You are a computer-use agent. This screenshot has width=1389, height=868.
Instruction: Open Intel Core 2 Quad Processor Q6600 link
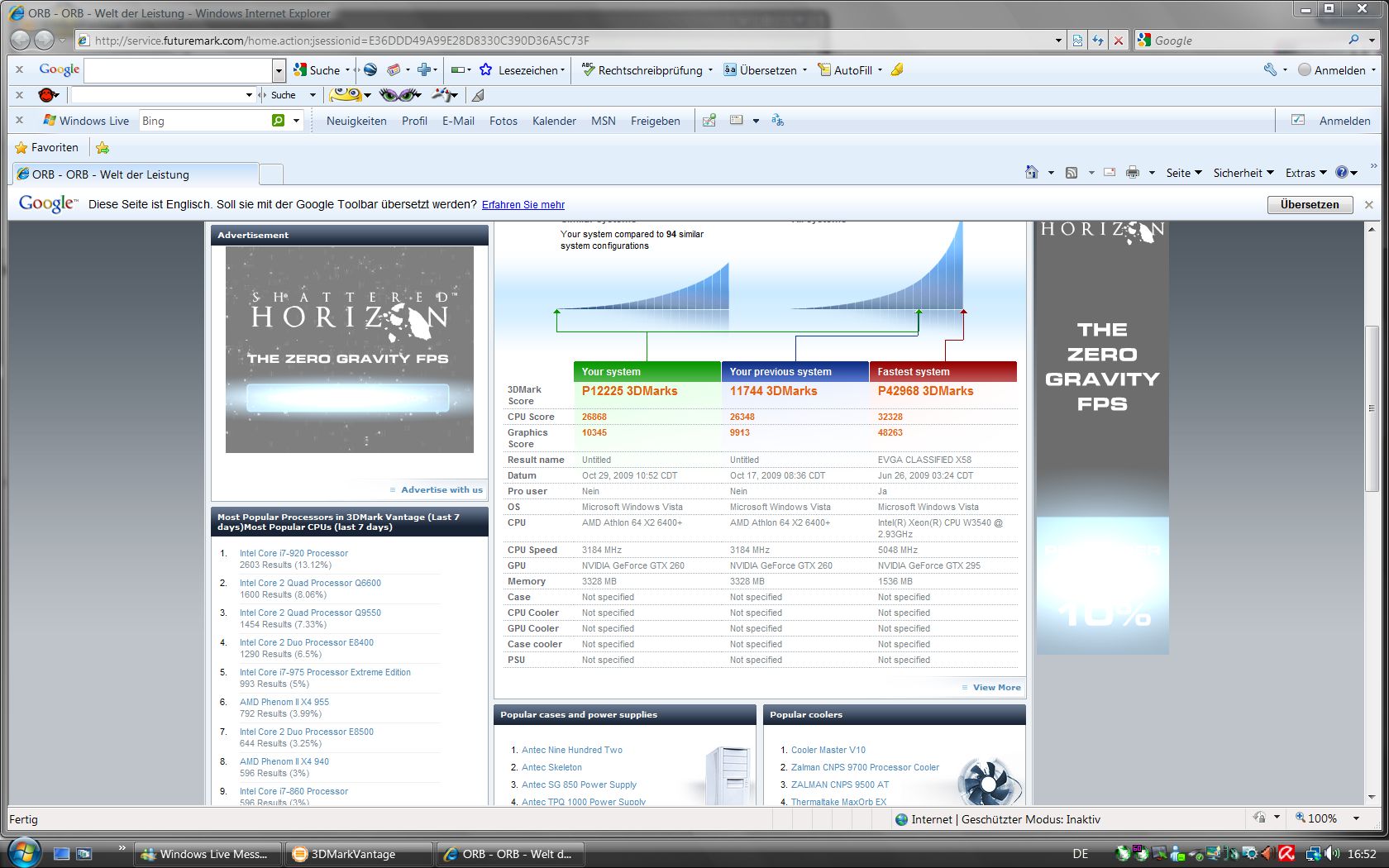pos(310,583)
